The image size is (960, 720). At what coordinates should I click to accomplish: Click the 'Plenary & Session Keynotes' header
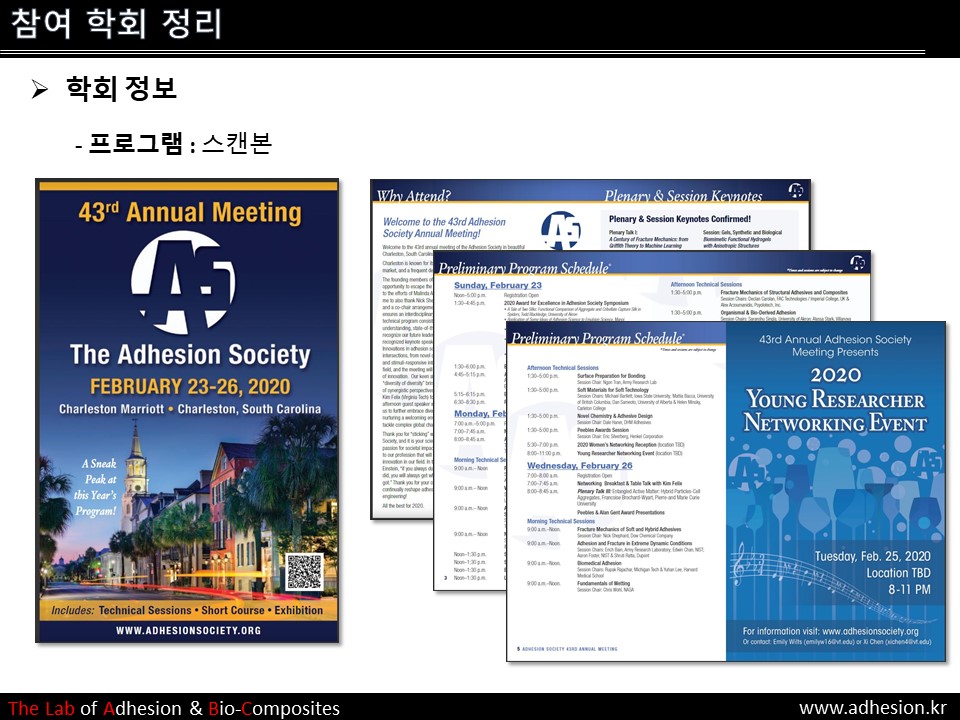(683, 196)
